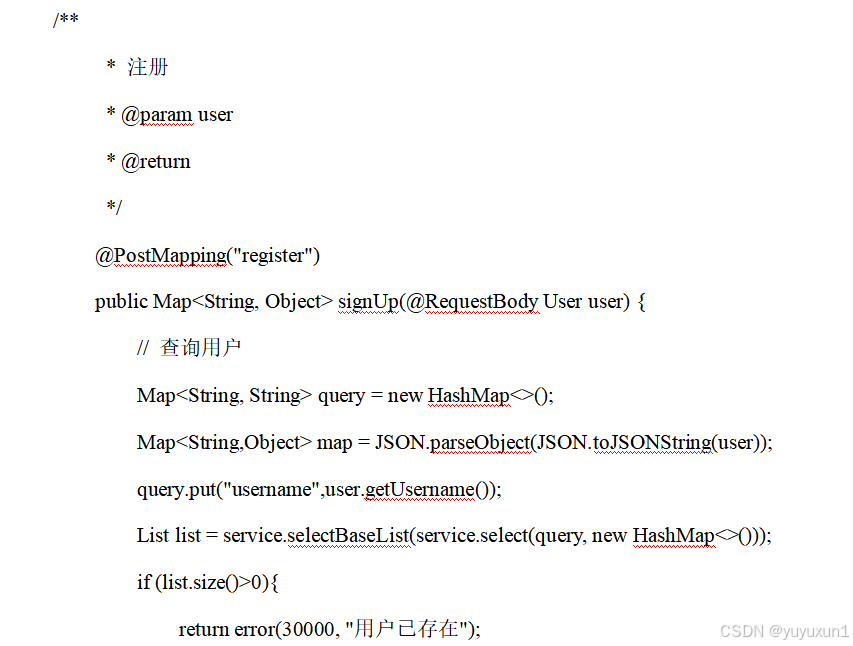Click the '// 查询用户' comment
Image resolution: width=853 pixels, height=646 pixels.
pyautogui.click(x=189, y=348)
